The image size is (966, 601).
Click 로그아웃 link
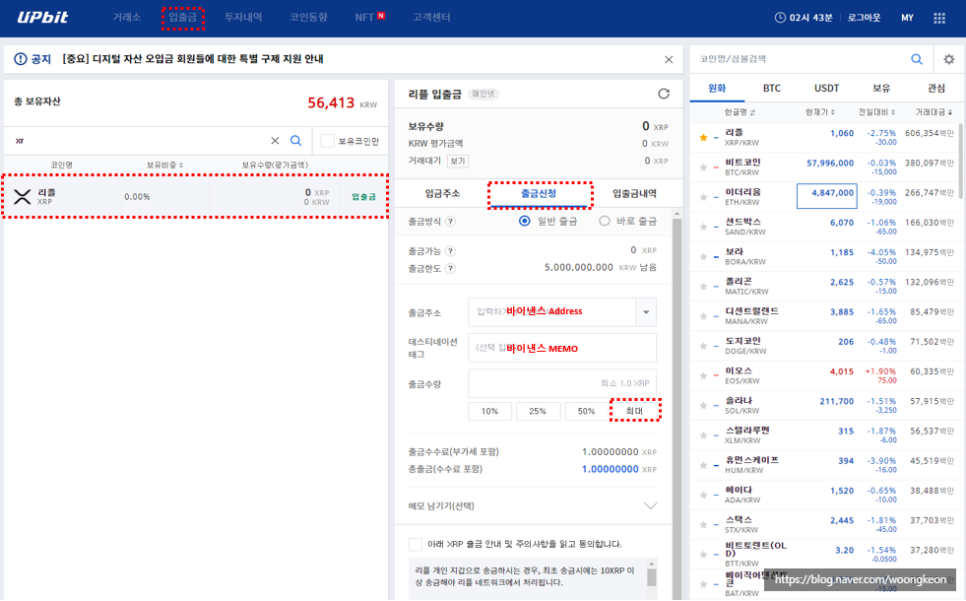864,18
